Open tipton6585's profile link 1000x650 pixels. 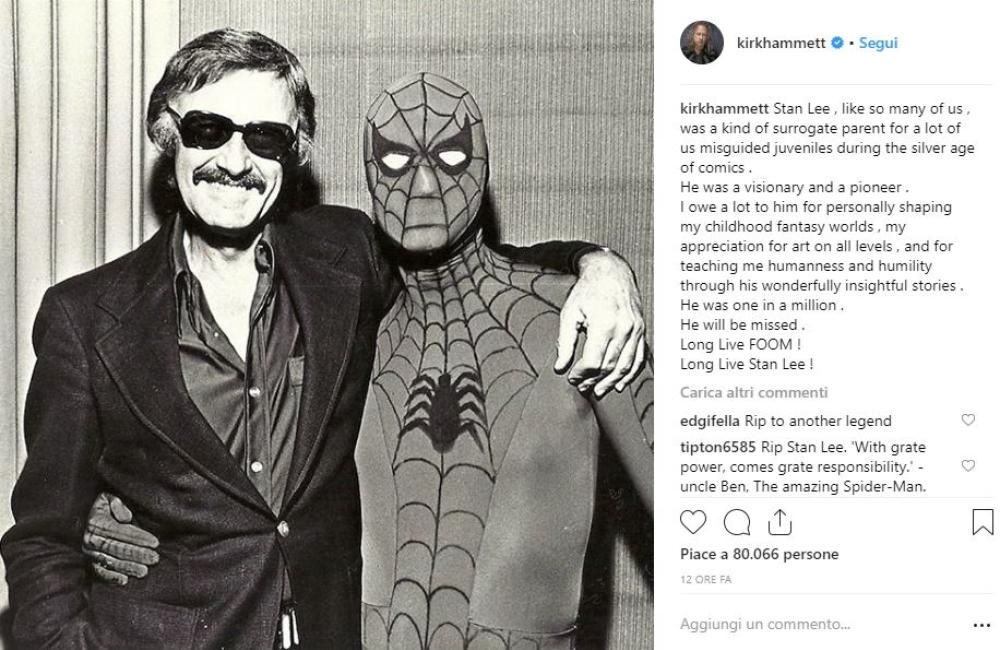click(x=715, y=447)
